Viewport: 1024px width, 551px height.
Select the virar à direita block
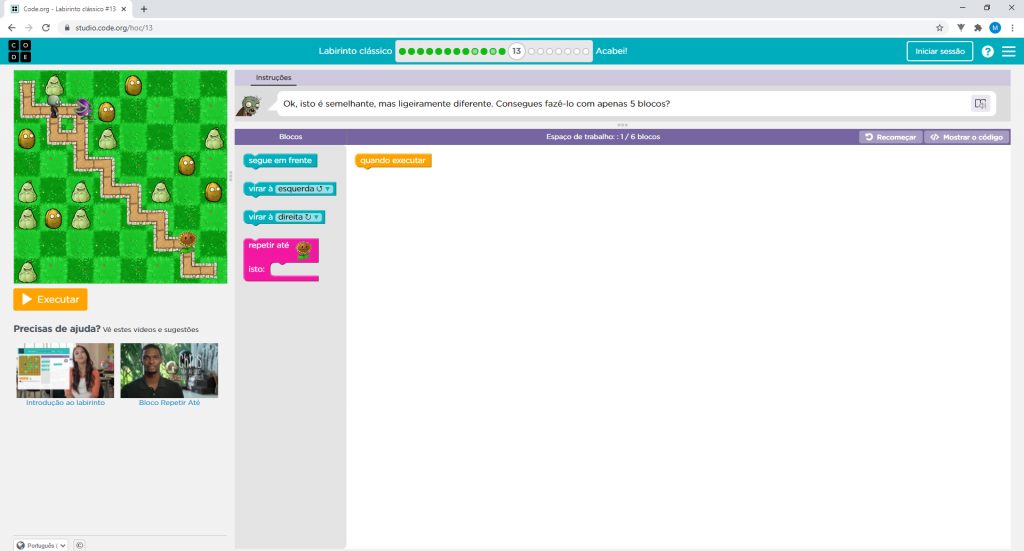[x=260, y=217]
